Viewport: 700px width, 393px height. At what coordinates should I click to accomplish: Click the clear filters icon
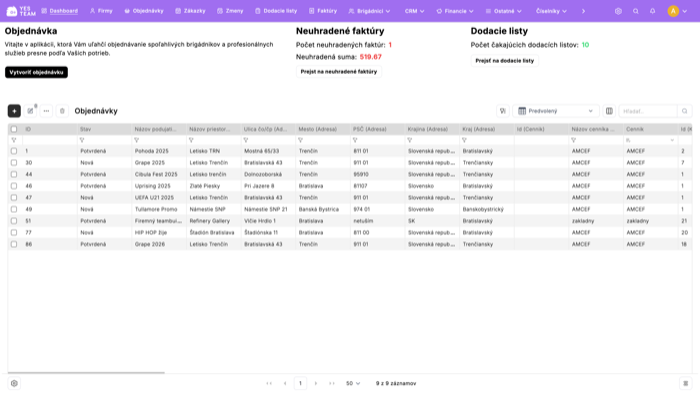pos(503,111)
